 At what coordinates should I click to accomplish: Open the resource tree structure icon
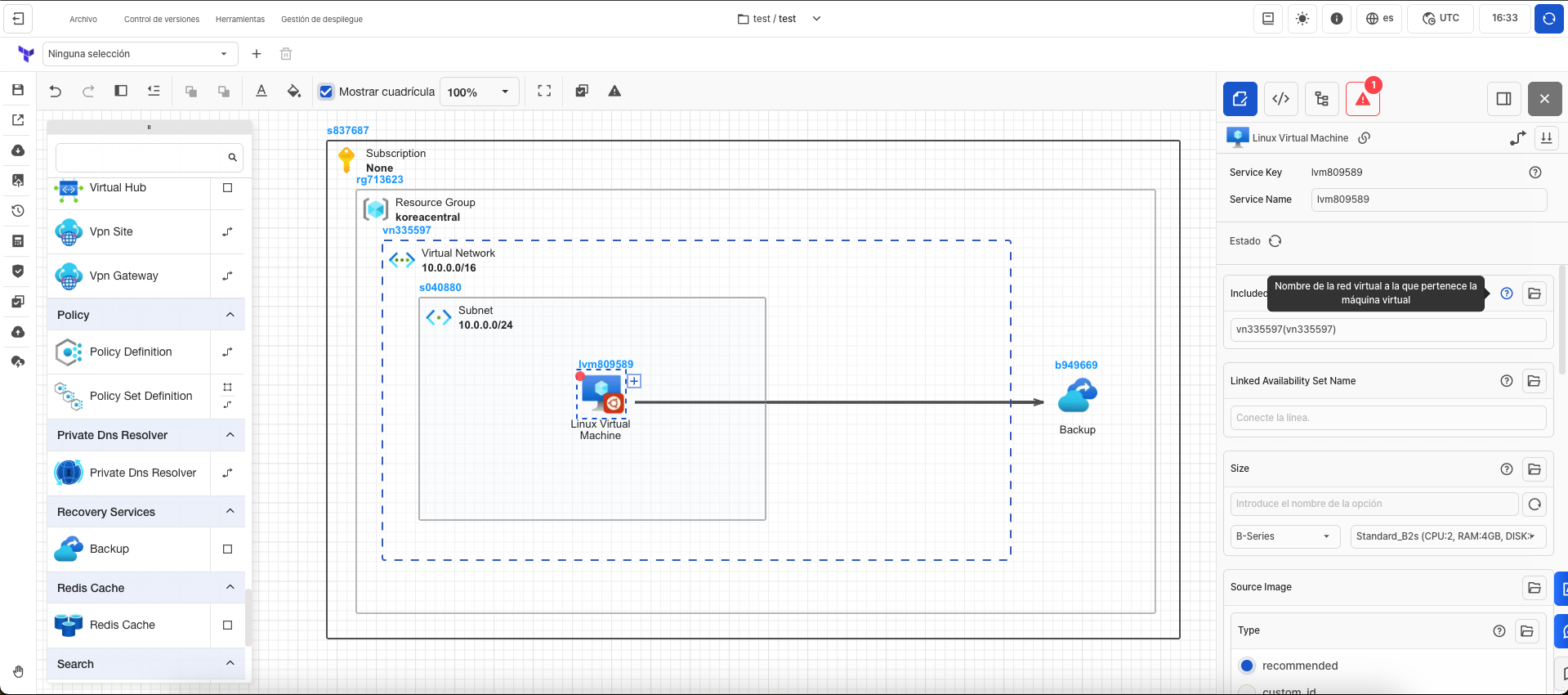point(1321,99)
